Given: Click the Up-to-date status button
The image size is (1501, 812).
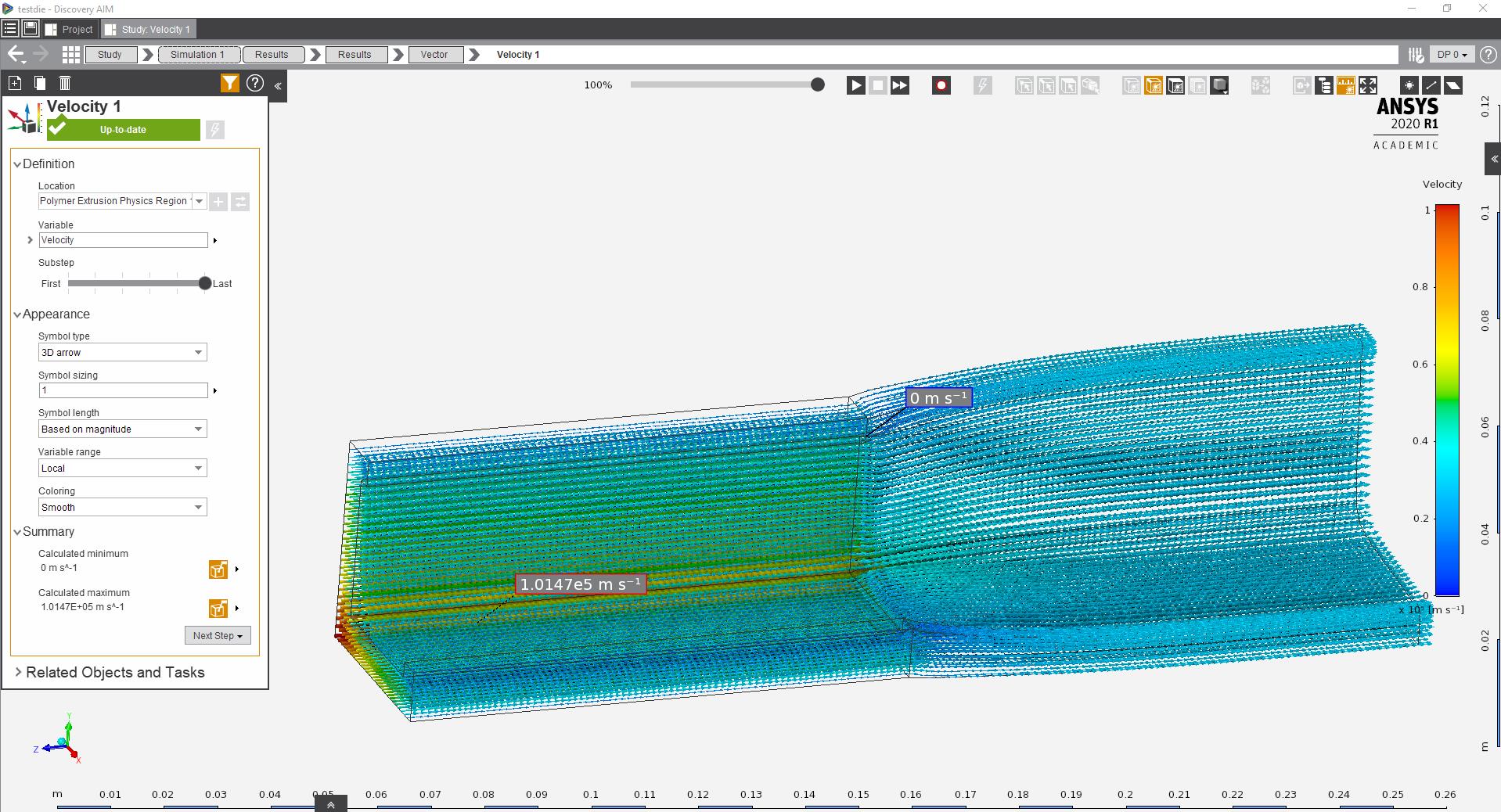Looking at the screenshot, I should coord(122,130).
